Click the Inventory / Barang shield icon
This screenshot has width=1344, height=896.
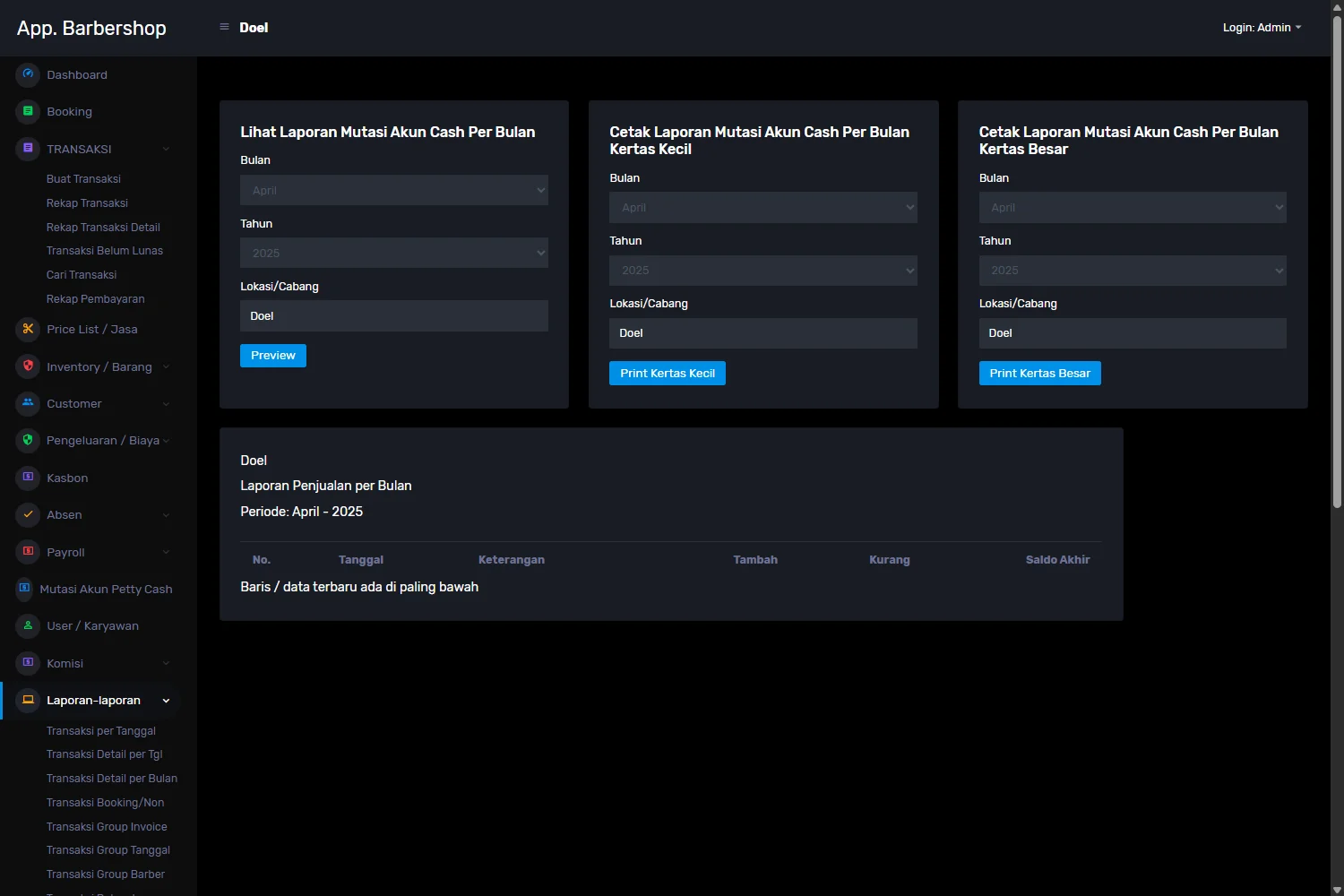tap(28, 366)
